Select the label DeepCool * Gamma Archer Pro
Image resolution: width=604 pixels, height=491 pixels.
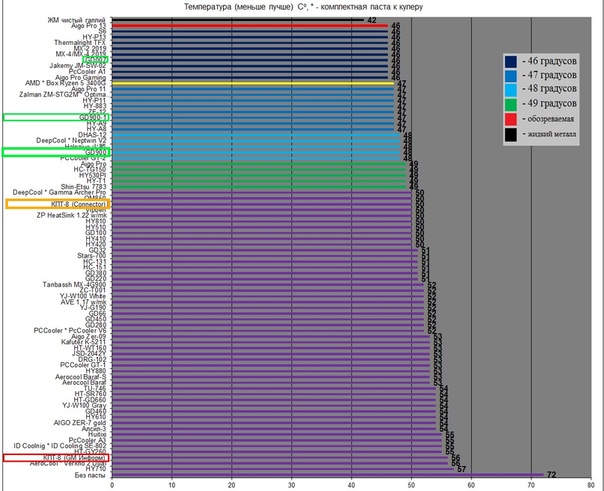pos(59,193)
